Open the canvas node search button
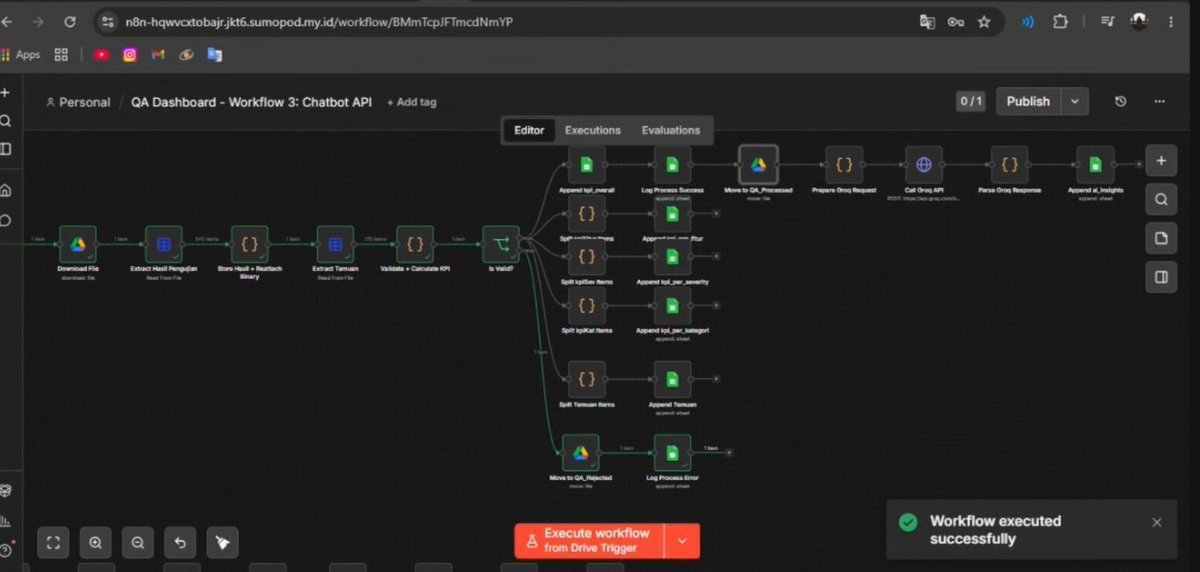 (x=1161, y=199)
